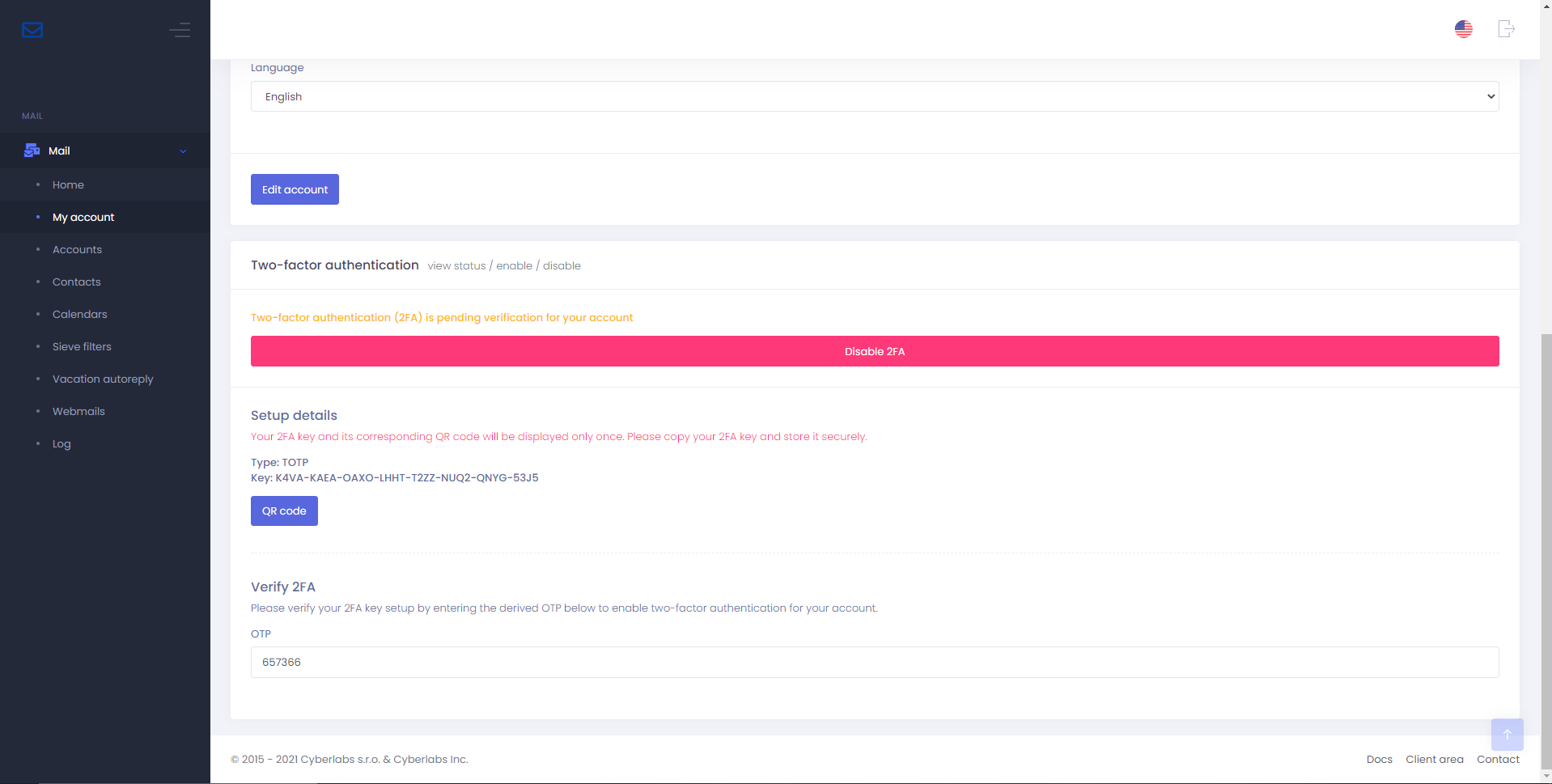Click the scroll-to-top arrow button
The height and width of the screenshot is (784, 1552).
pos(1507,735)
